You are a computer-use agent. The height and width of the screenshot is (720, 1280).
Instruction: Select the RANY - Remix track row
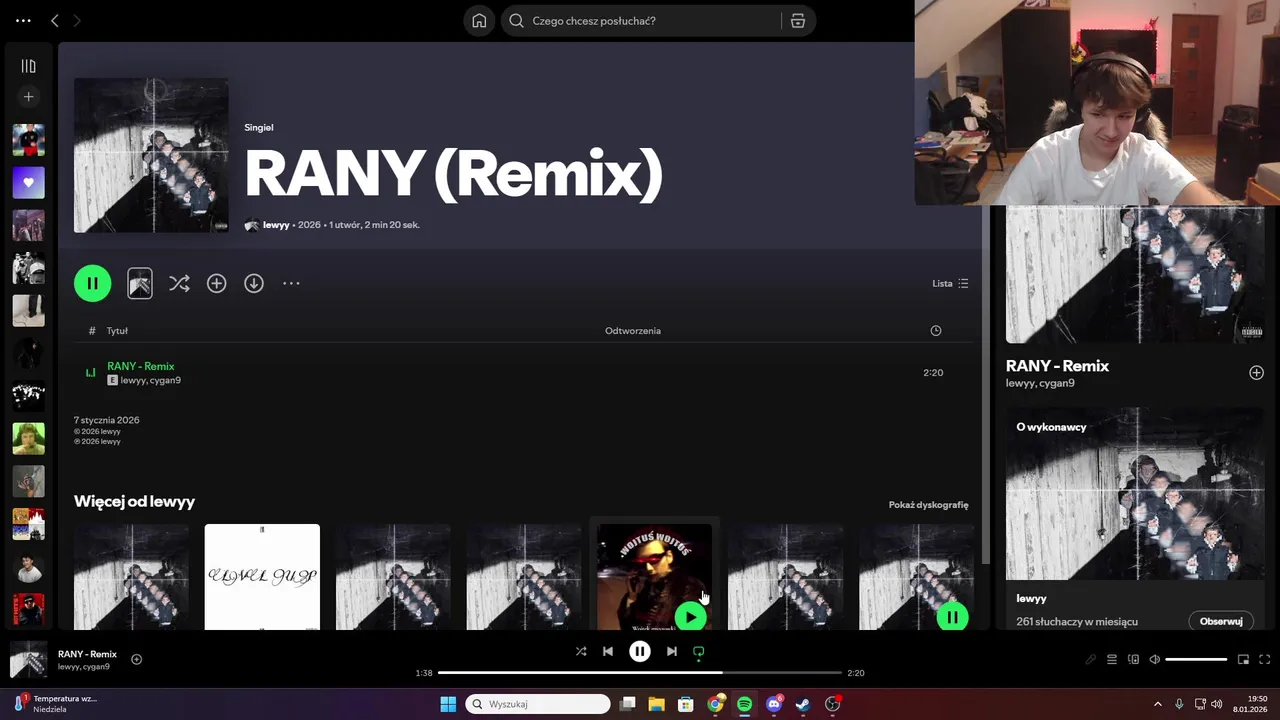(521, 372)
